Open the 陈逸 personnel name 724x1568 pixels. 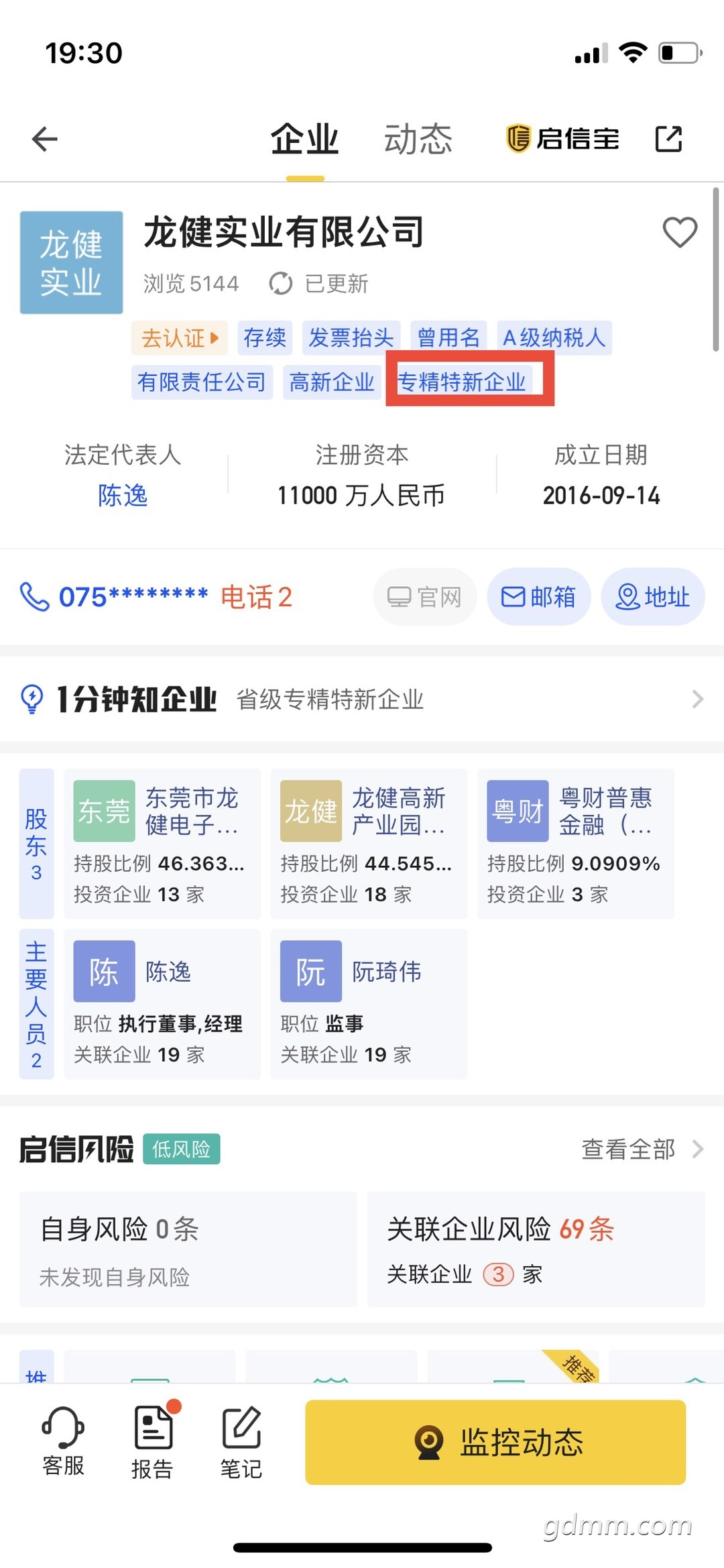168,971
